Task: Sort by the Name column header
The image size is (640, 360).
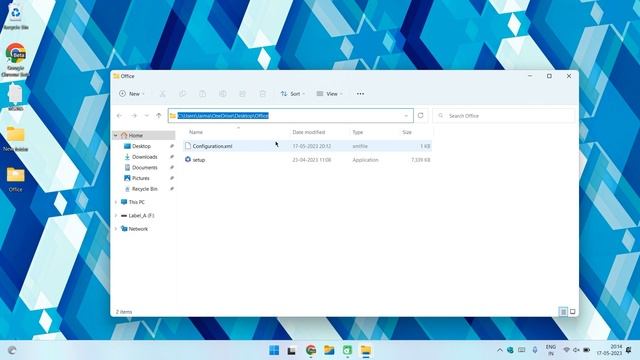Action: tap(196, 132)
